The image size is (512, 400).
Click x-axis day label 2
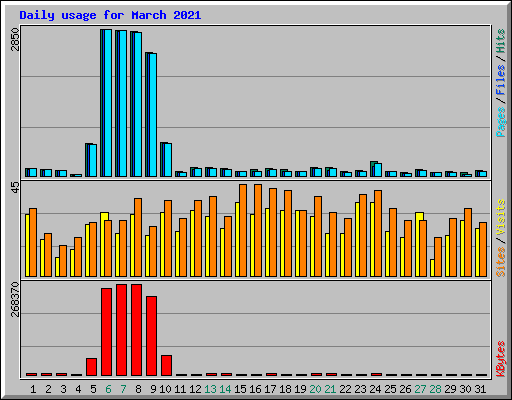click(48, 389)
